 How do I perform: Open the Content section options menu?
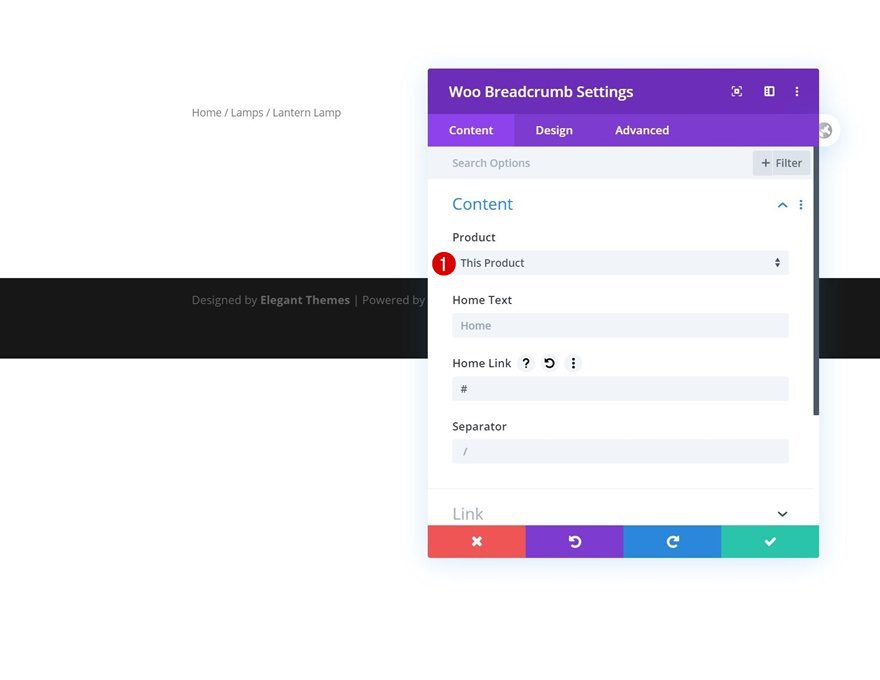click(x=800, y=204)
